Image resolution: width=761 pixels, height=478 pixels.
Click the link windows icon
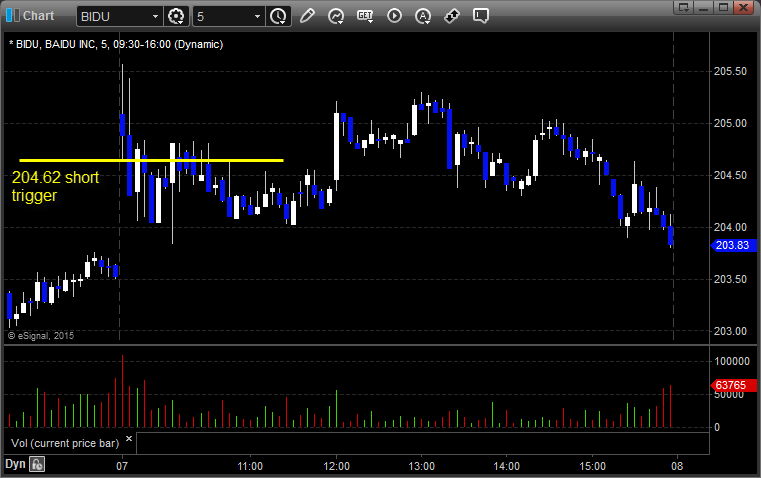[x=452, y=16]
